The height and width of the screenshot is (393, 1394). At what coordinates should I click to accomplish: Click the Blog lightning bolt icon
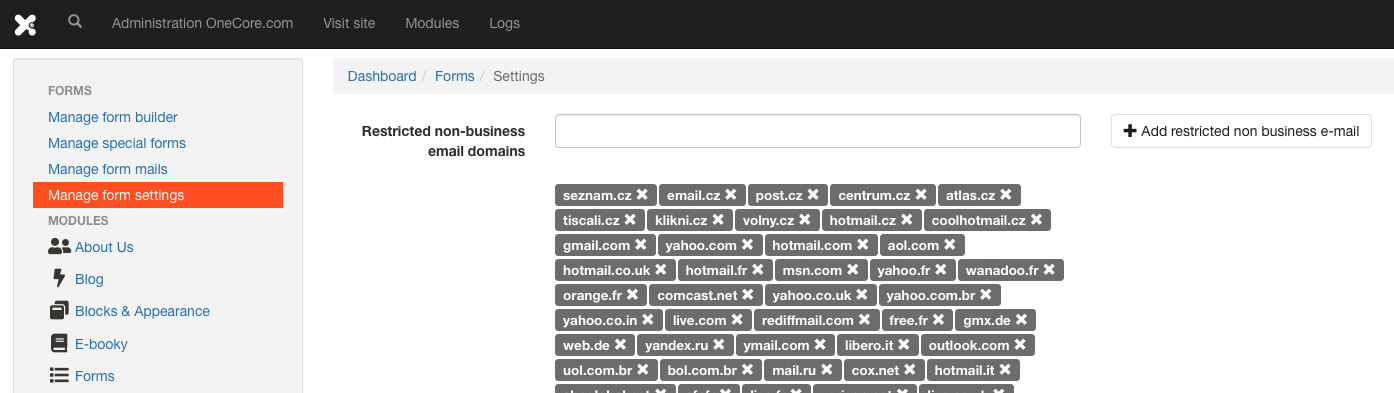58,279
